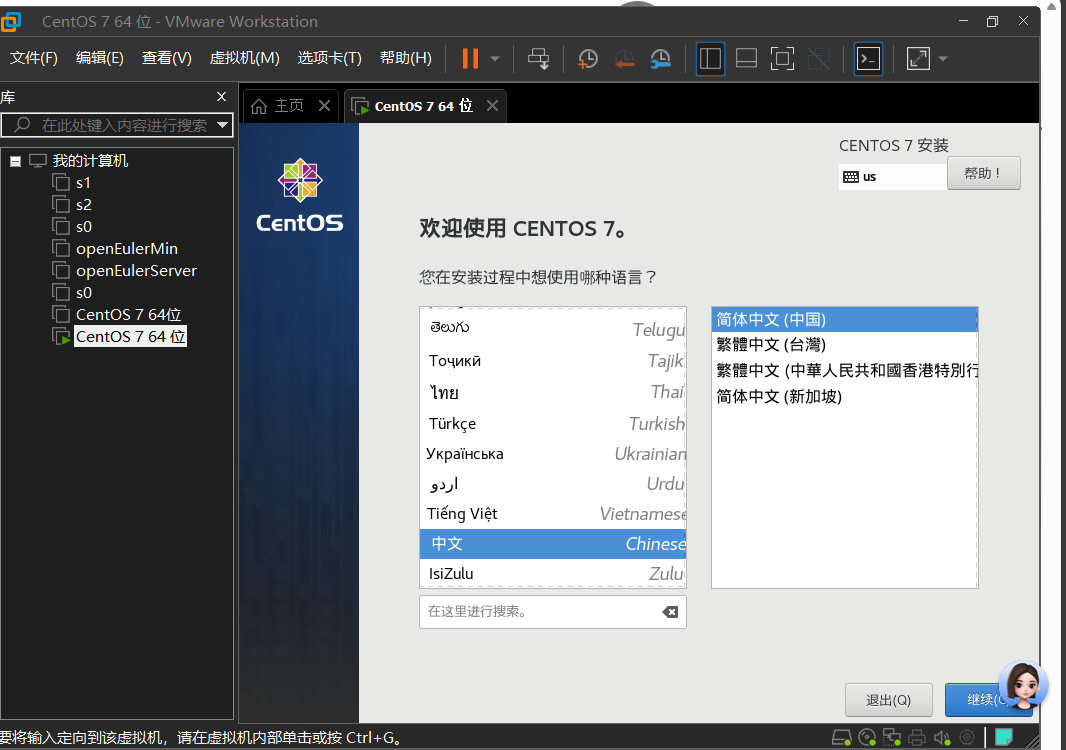
Task: Revert the virtual machine to its snapshot
Action: [624, 58]
